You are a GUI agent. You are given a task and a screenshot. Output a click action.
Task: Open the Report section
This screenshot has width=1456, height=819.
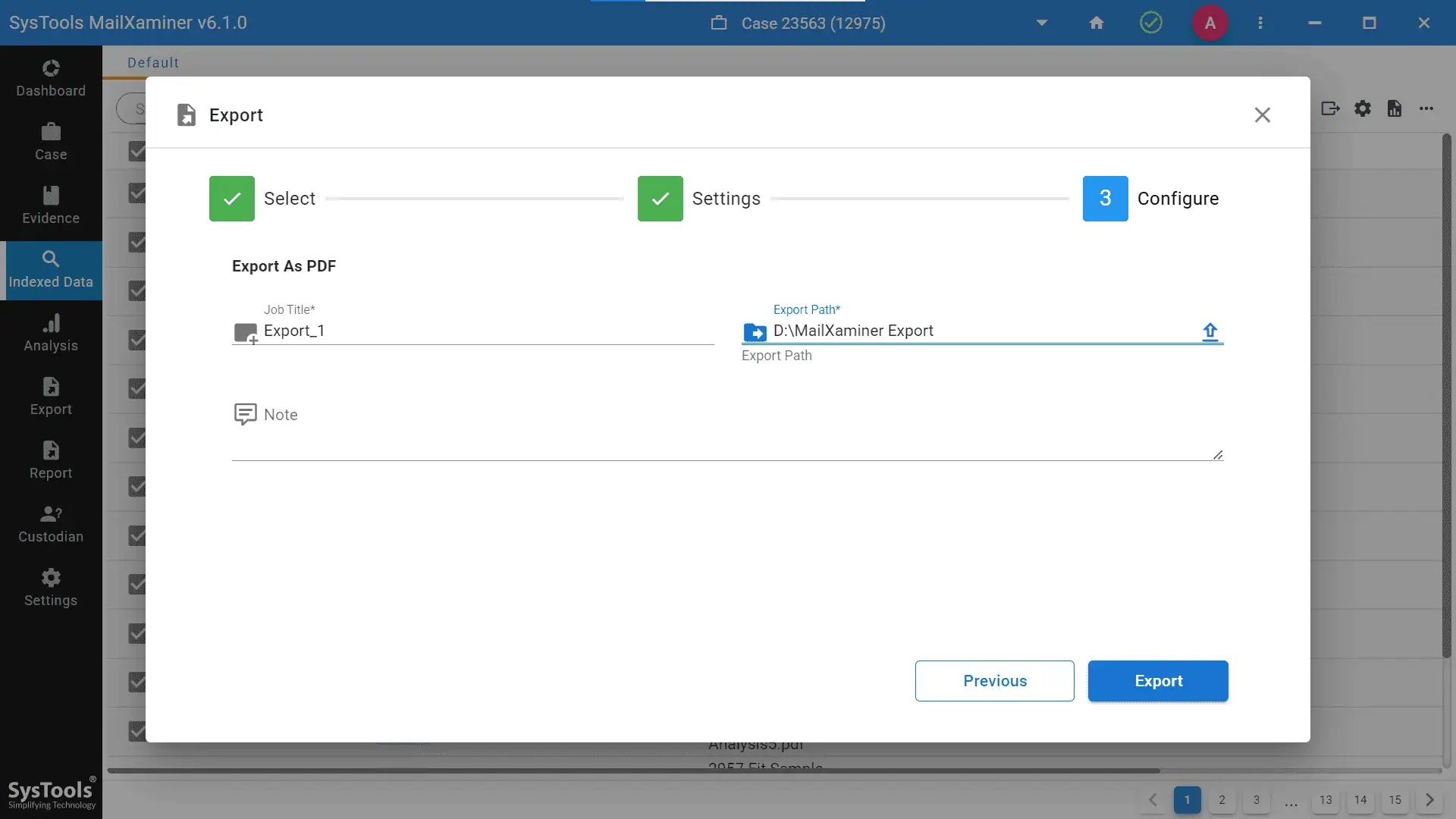(51, 460)
